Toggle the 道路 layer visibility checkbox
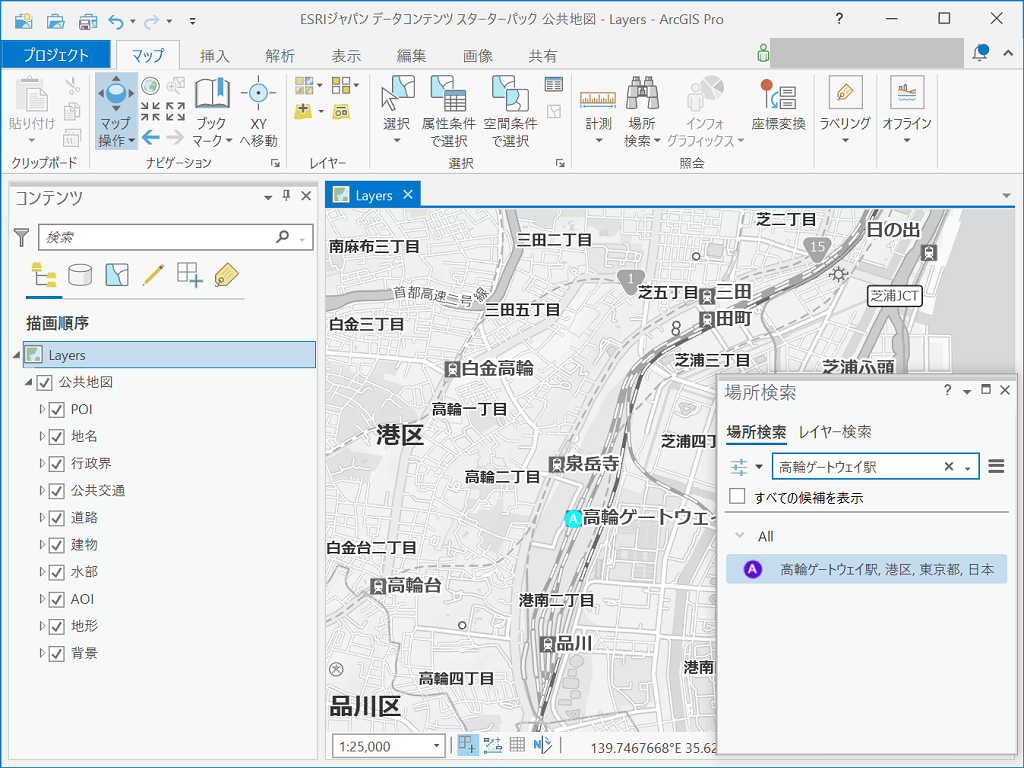This screenshot has height=768, width=1024. click(x=56, y=518)
